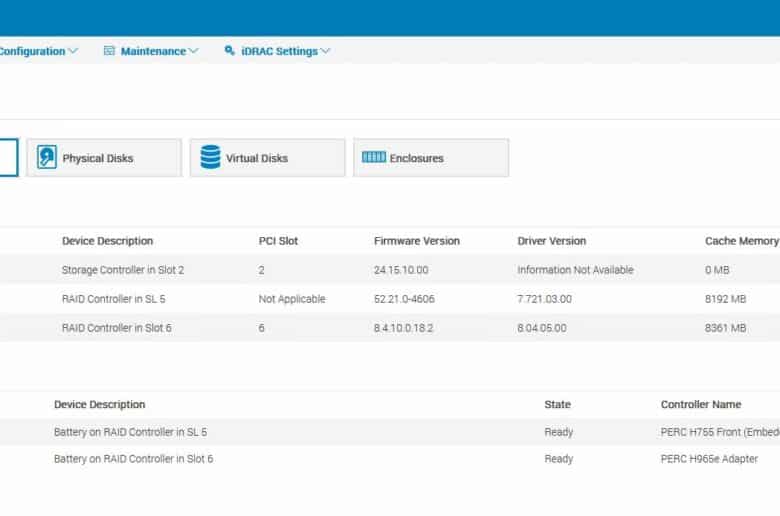Click the PCI Slot column header
The width and height of the screenshot is (780, 516).
[278, 241]
